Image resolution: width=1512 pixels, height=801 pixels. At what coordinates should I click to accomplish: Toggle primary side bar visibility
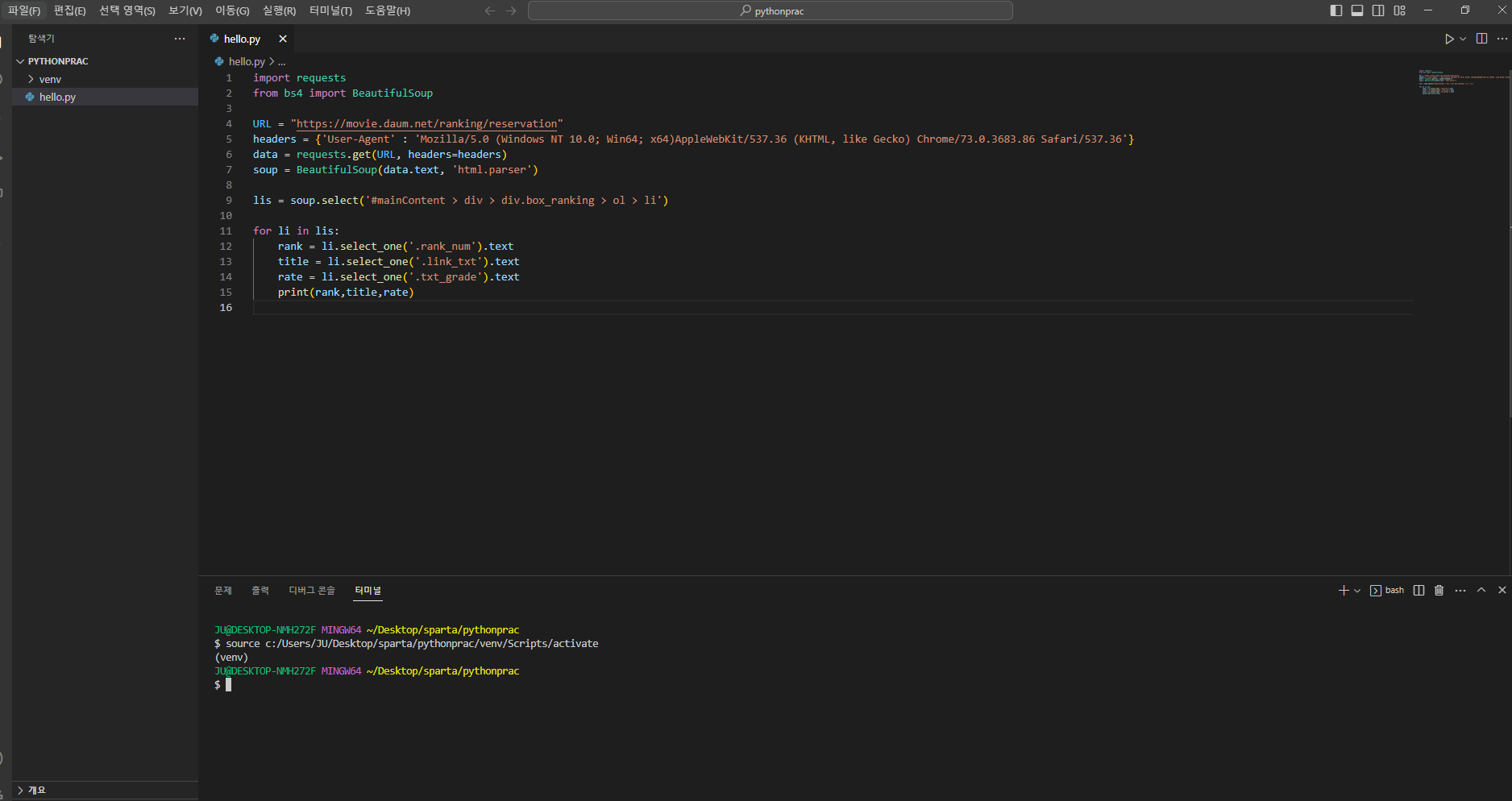tap(1336, 10)
